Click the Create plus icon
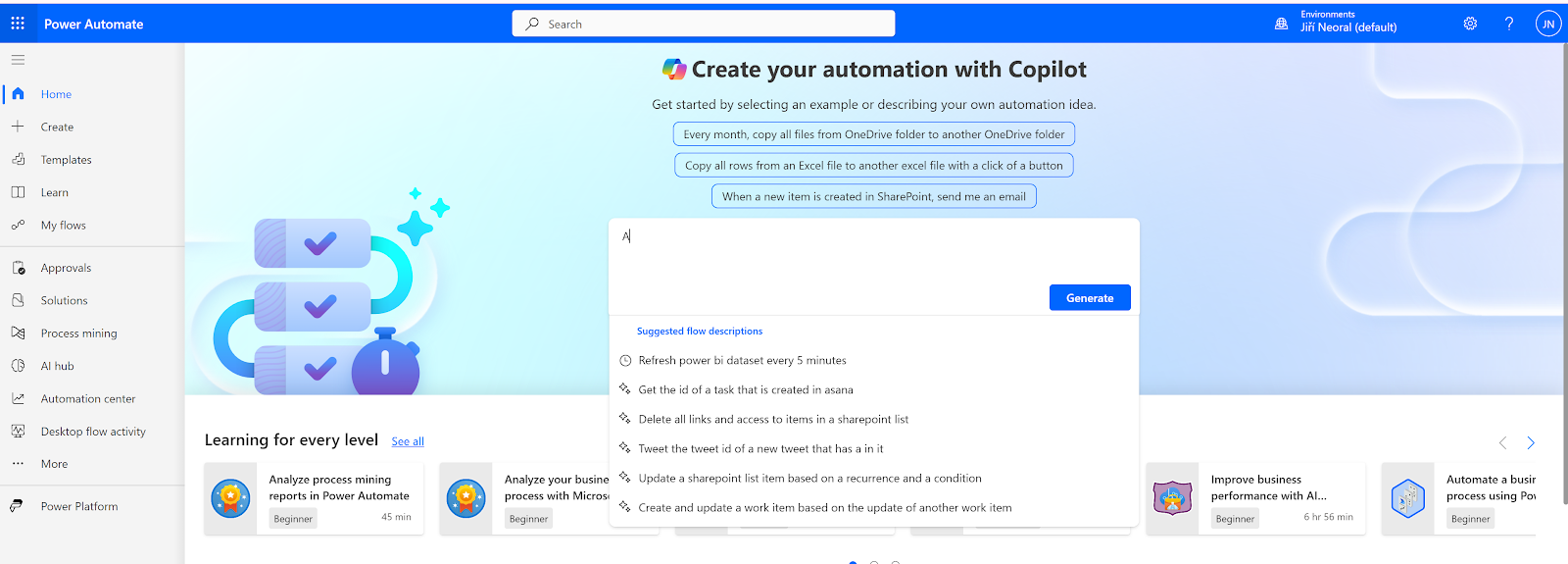Viewport: 1568px width, 564px height. pyautogui.click(x=18, y=127)
